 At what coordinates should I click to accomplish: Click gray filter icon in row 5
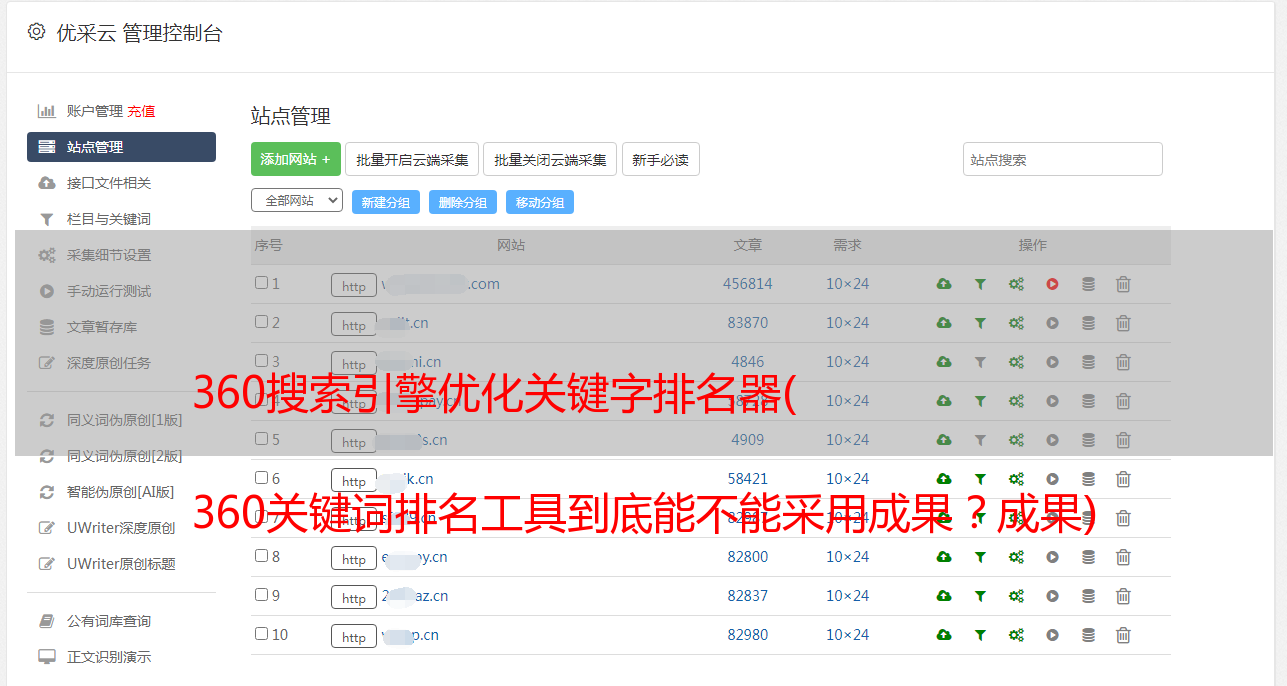[980, 440]
